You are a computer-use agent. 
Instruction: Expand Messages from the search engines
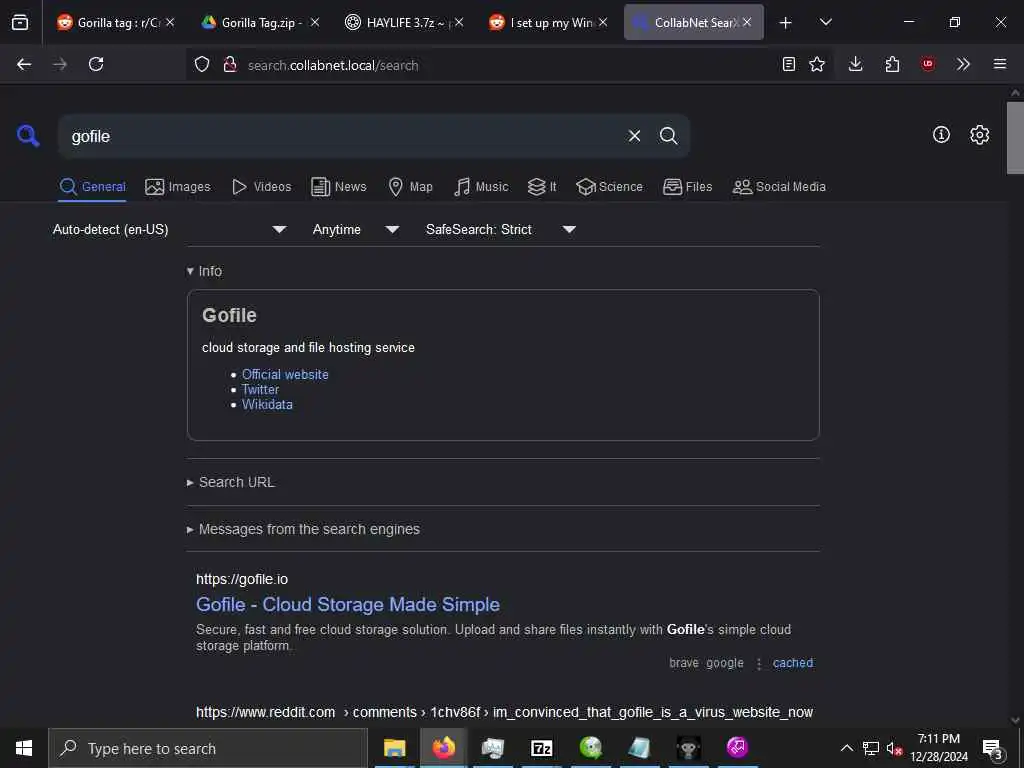(304, 529)
